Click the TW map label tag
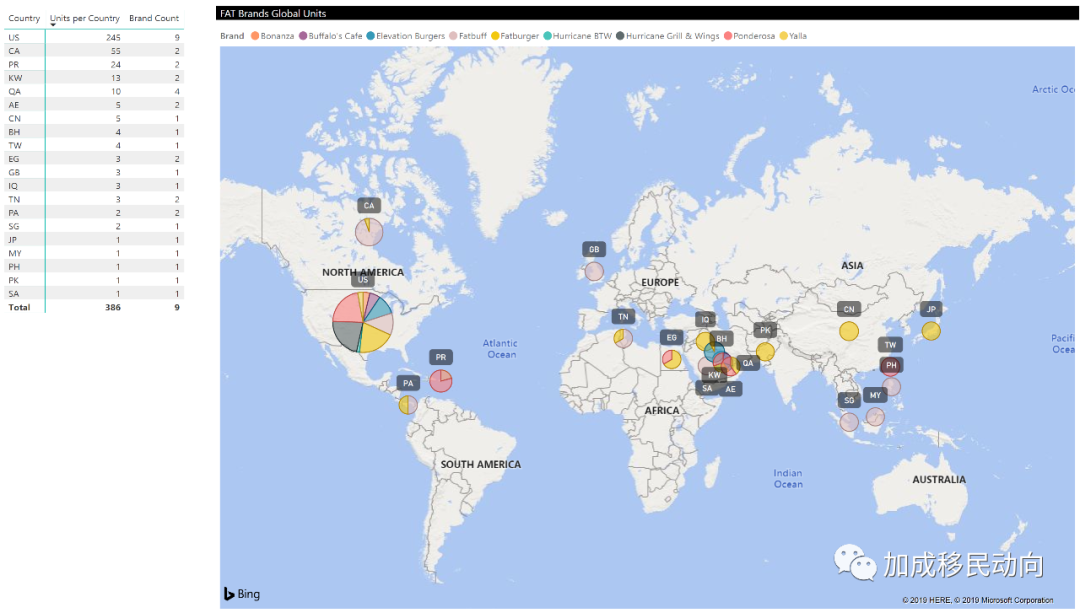 point(891,344)
